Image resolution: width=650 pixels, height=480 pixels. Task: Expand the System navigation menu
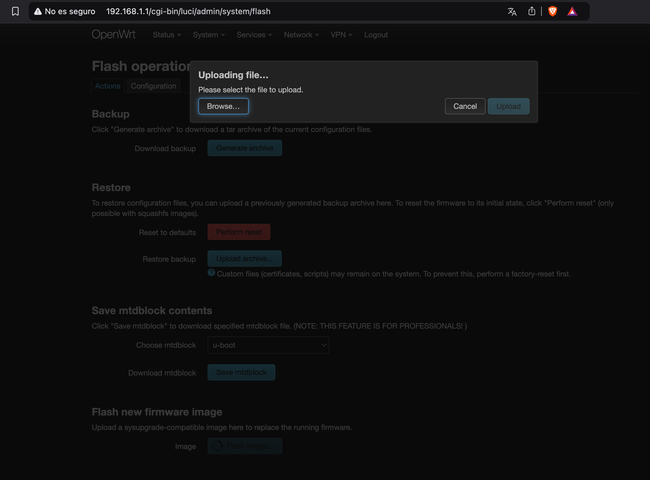pos(208,35)
